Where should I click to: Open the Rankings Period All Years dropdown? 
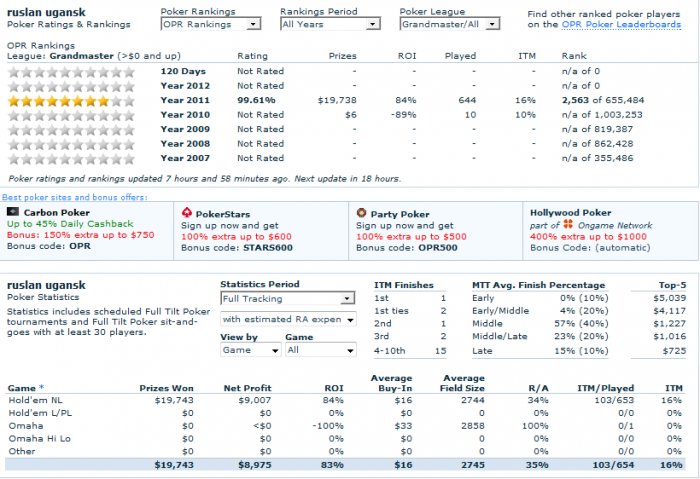pos(330,24)
